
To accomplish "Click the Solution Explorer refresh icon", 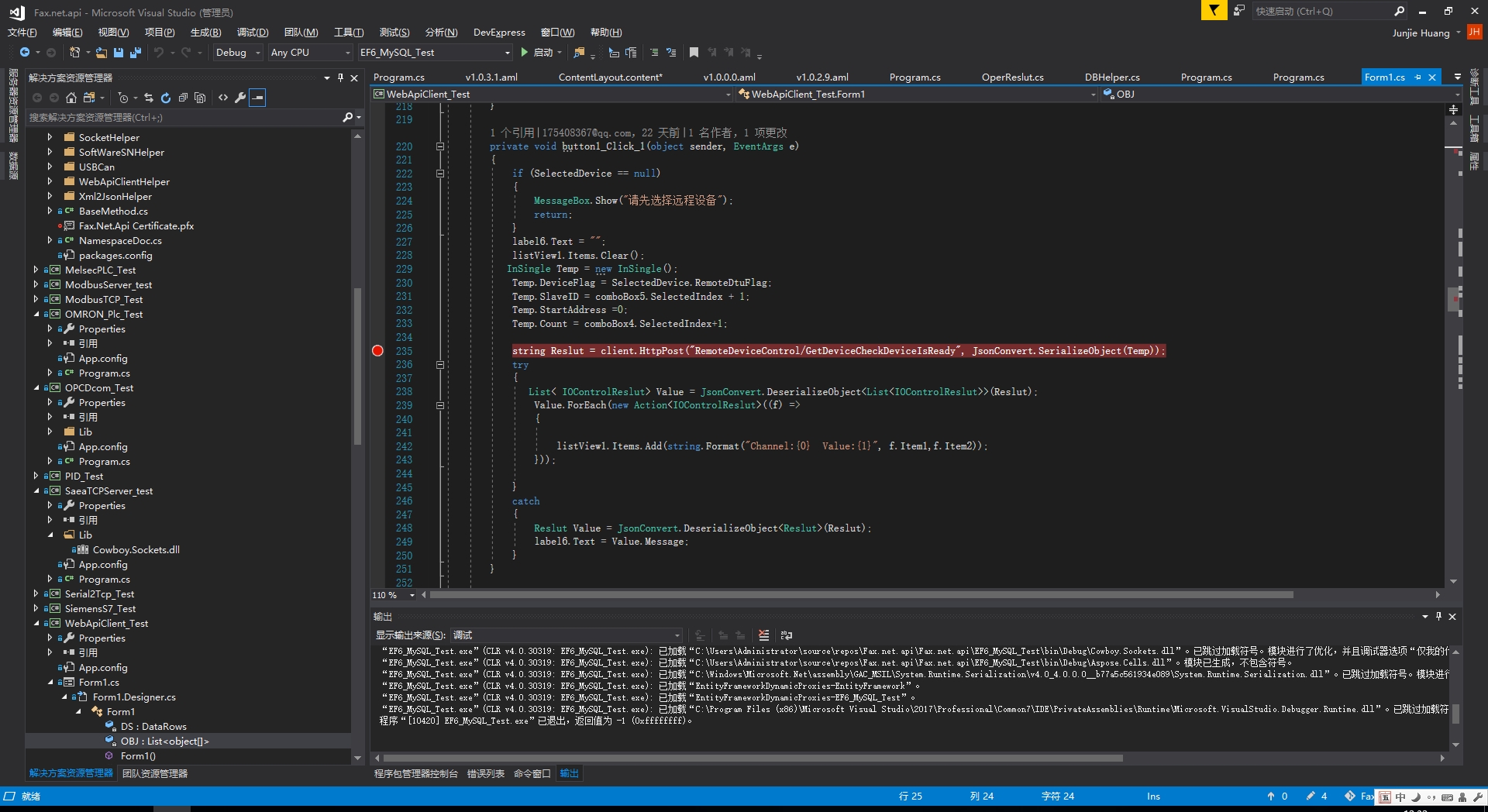I will [166, 98].
